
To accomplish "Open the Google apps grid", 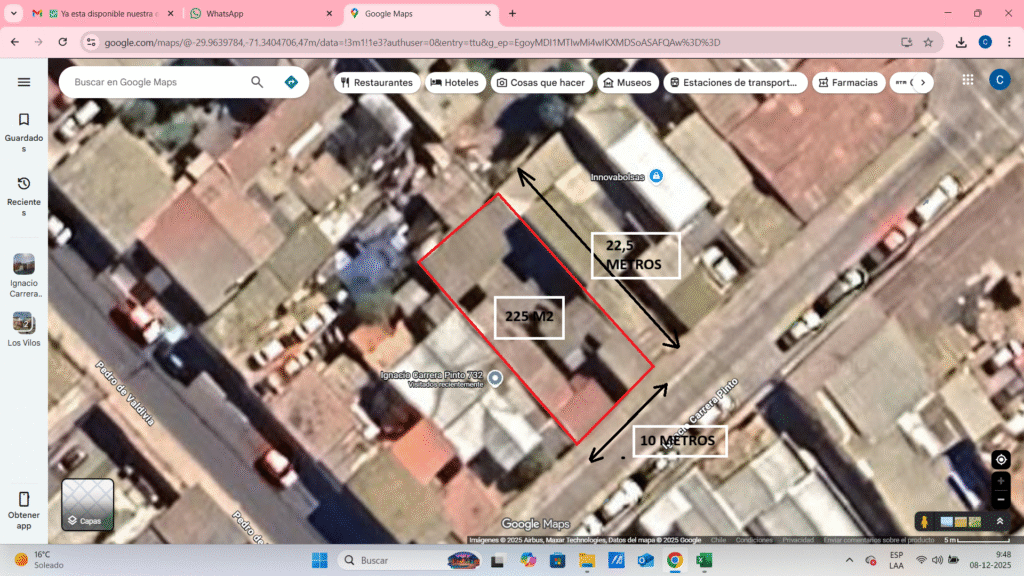I will point(968,80).
